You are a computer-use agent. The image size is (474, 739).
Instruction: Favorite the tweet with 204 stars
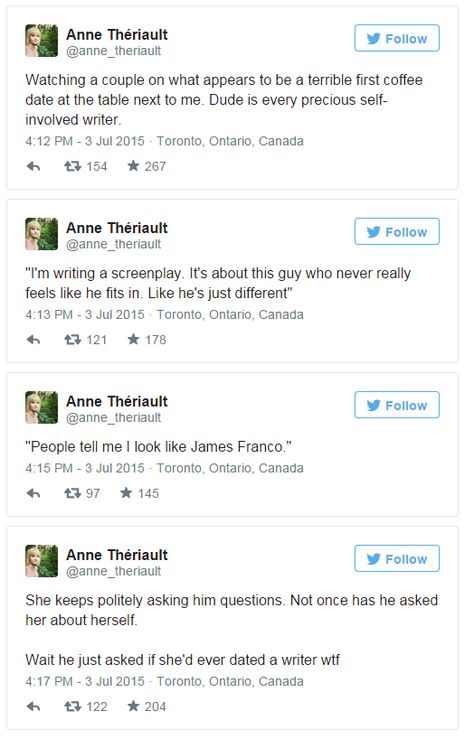(x=133, y=706)
